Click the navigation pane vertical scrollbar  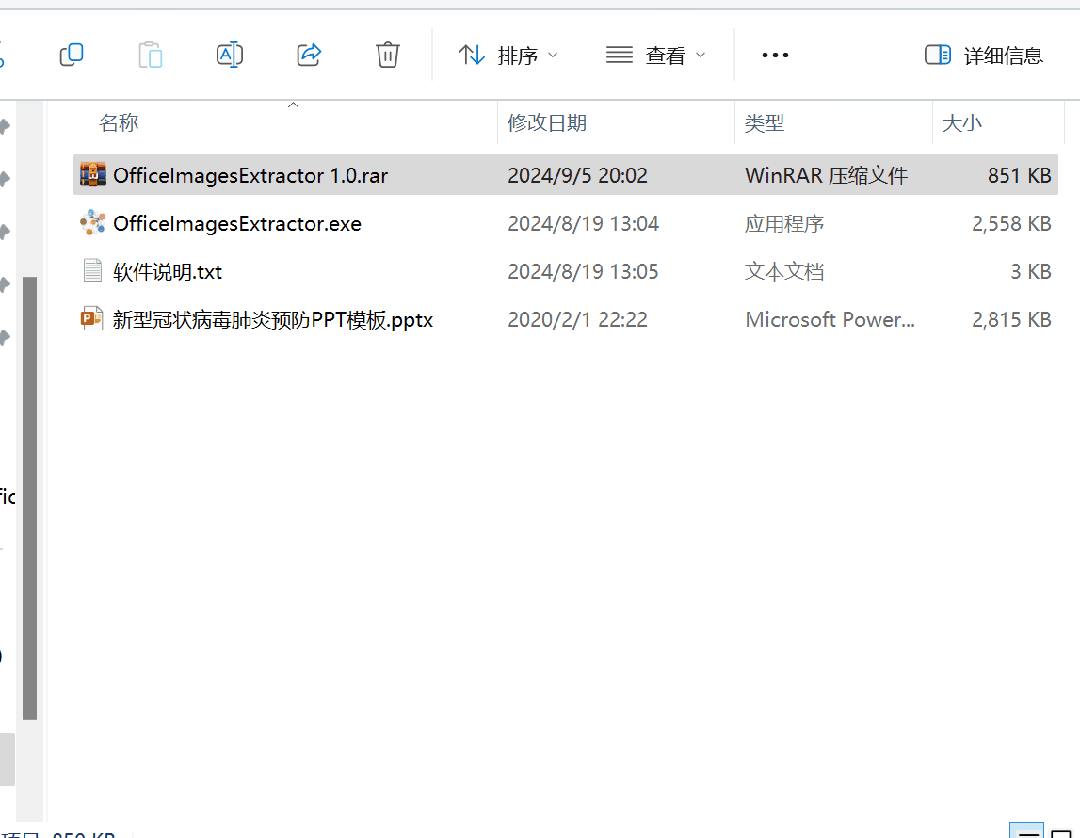[30, 498]
